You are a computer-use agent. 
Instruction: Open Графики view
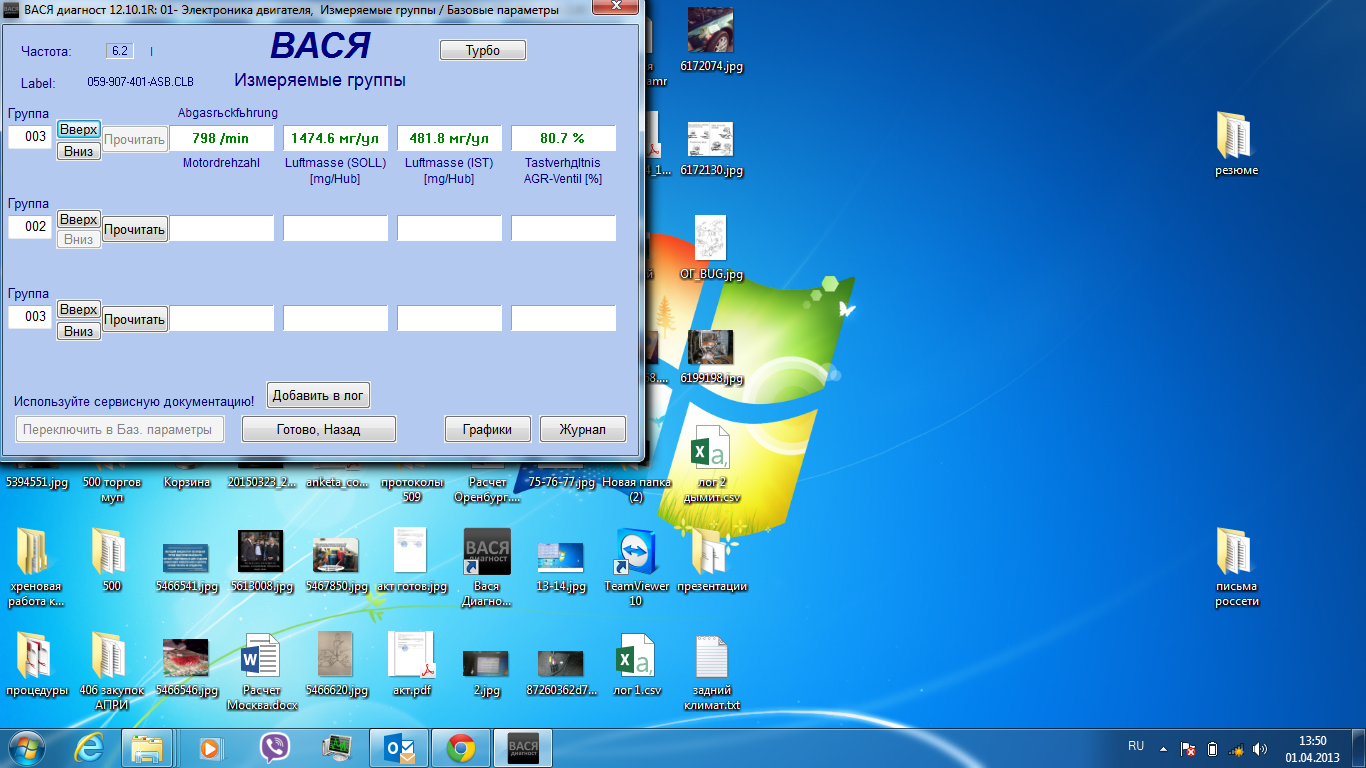[x=487, y=429]
